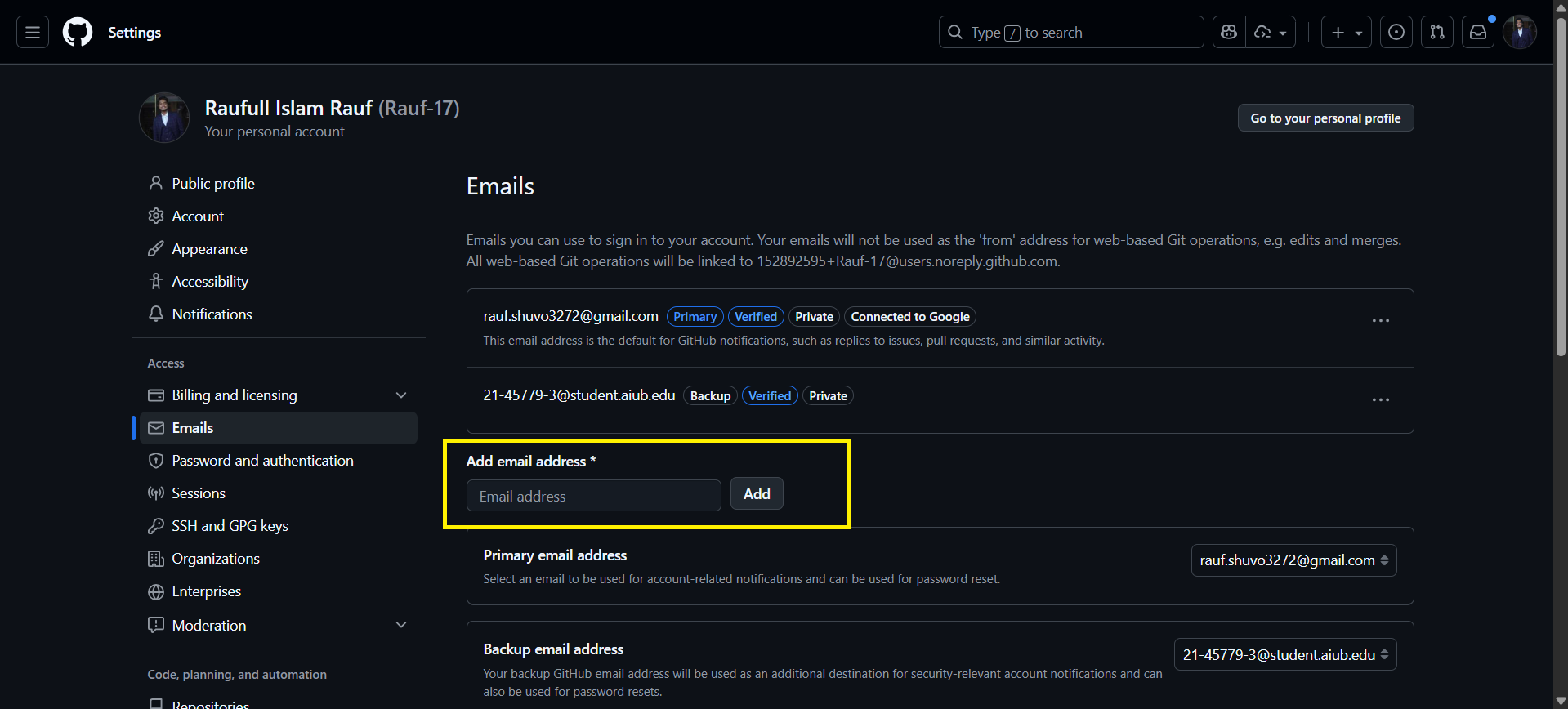Screen dimensions: 1568x709
Task: Click the globe icon beside Enterprises
Action: [x=156, y=591]
